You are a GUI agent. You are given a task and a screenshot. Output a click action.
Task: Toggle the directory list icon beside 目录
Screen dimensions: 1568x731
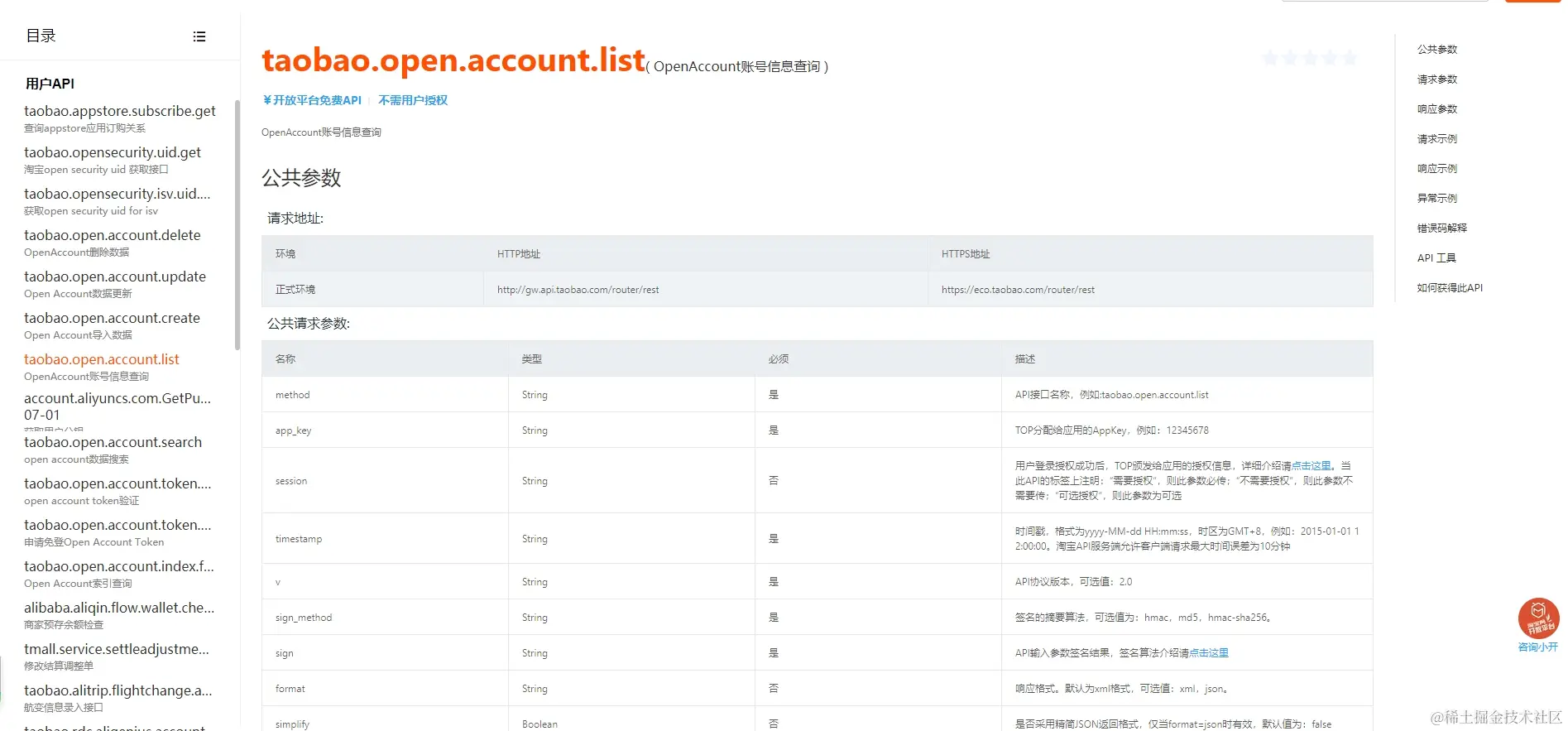click(x=199, y=36)
